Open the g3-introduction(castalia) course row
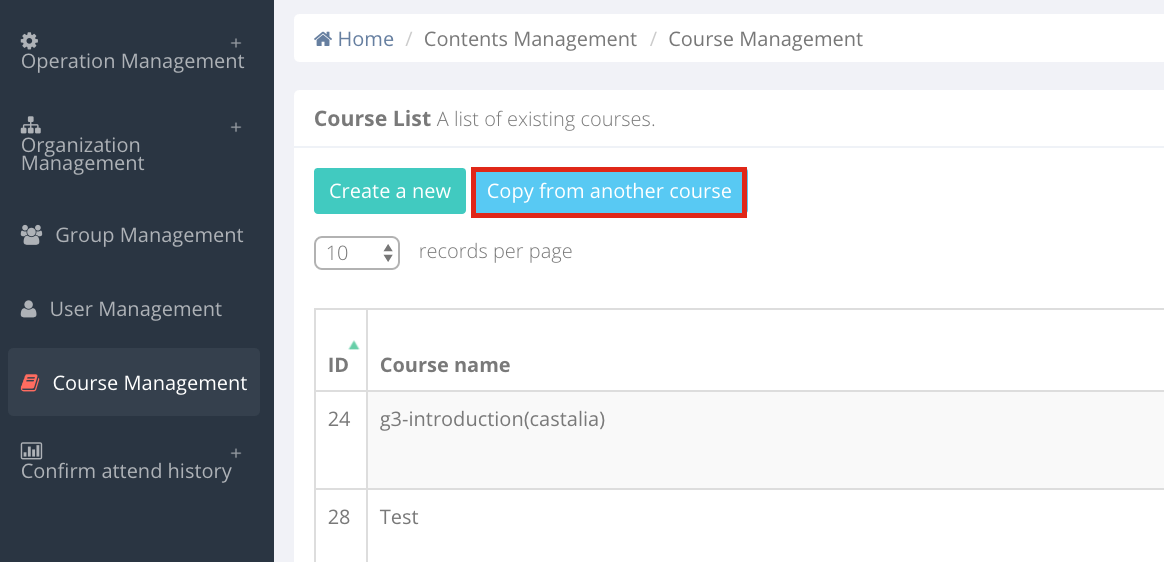This screenshot has height=562, width=1164. [739, 440]
